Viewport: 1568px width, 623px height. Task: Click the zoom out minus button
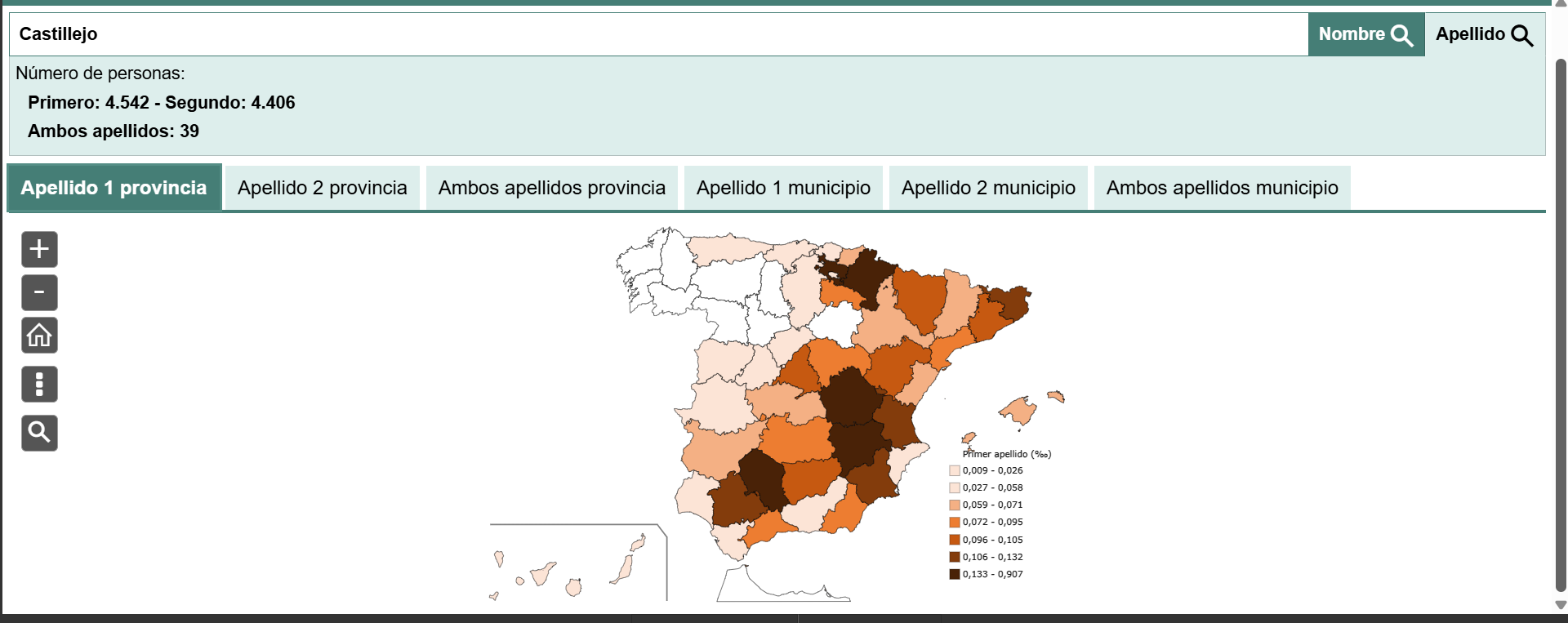point(39,292)
